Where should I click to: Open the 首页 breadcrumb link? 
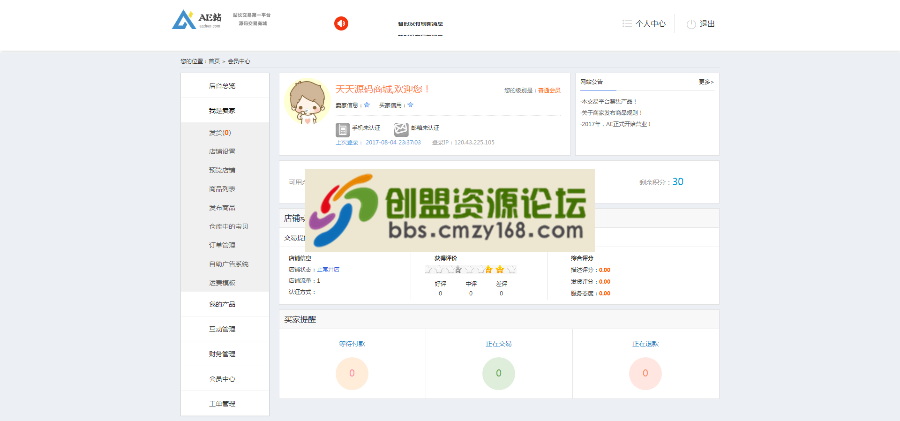click(x=214, y=61)
